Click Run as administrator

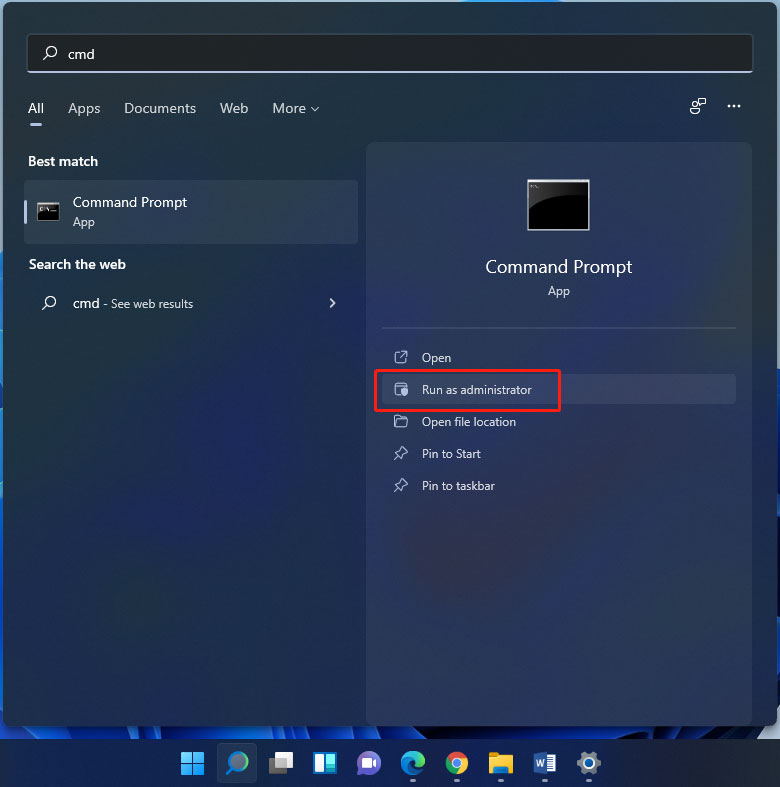(476, 390)
